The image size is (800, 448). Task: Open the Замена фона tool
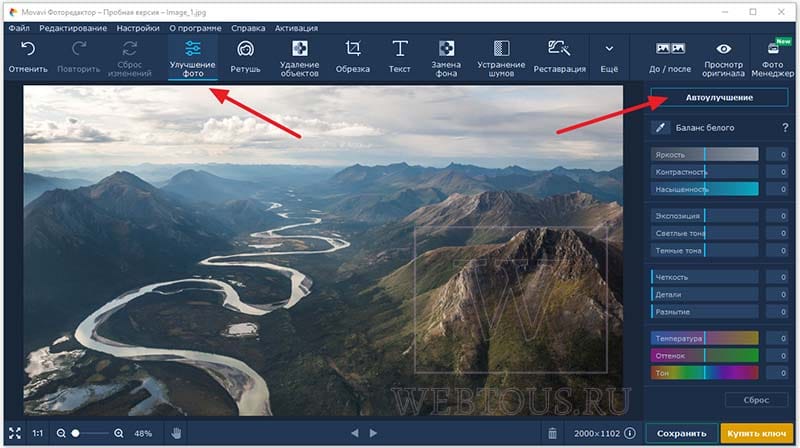(x=446, y=57)
